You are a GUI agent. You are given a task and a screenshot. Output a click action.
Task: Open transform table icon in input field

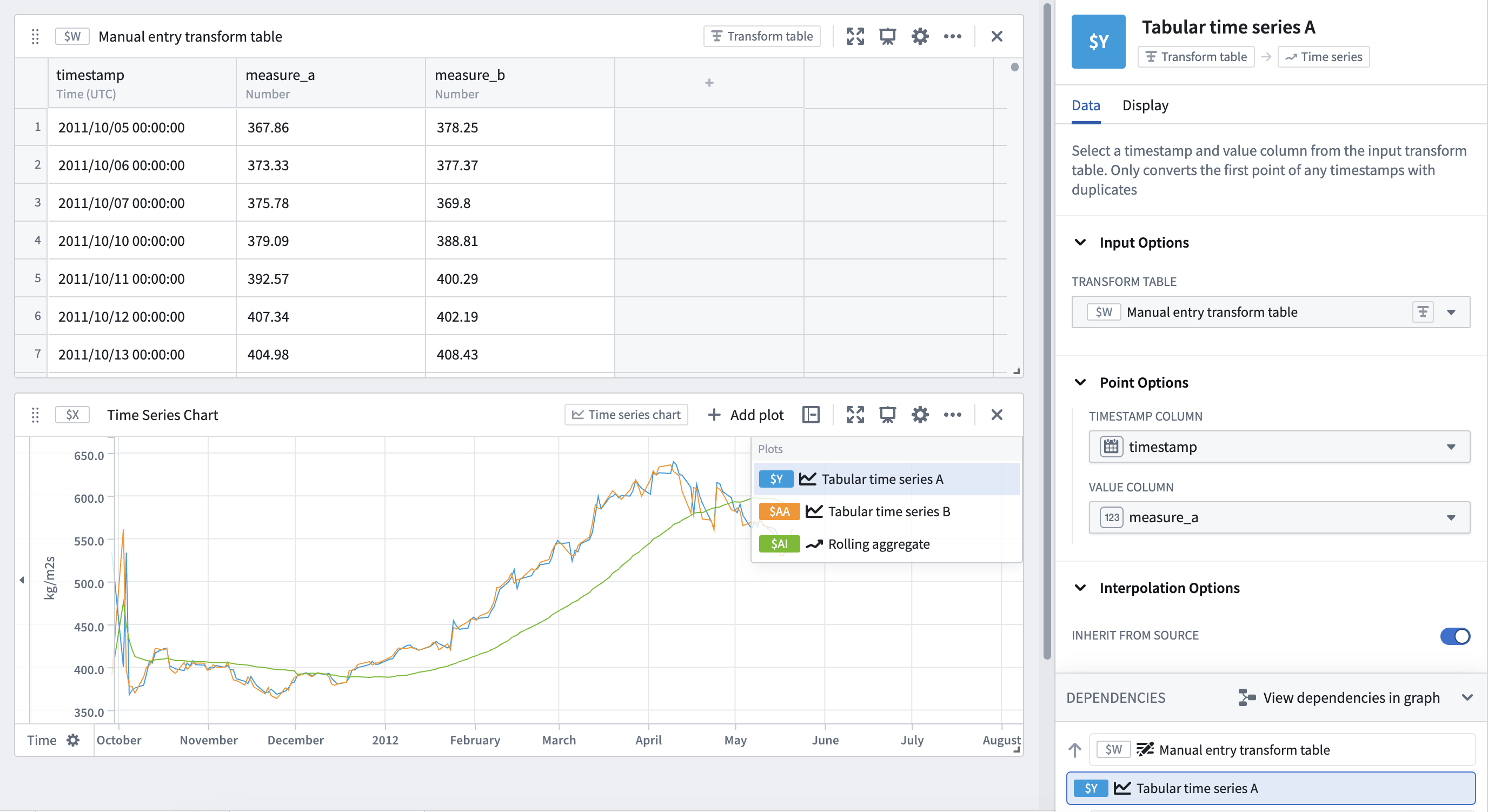[x=1422, y=312]
